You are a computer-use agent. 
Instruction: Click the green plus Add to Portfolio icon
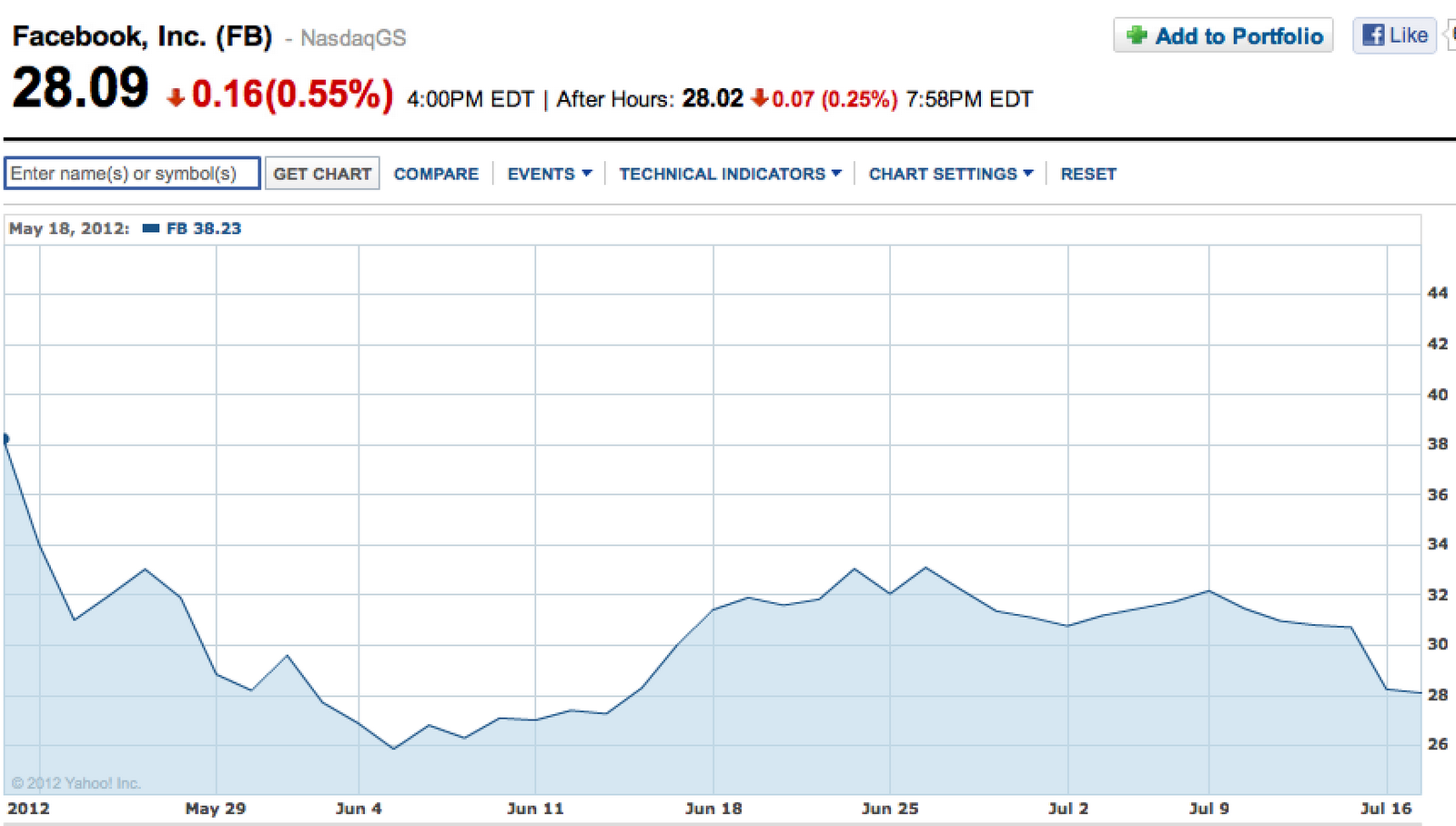1137,35
